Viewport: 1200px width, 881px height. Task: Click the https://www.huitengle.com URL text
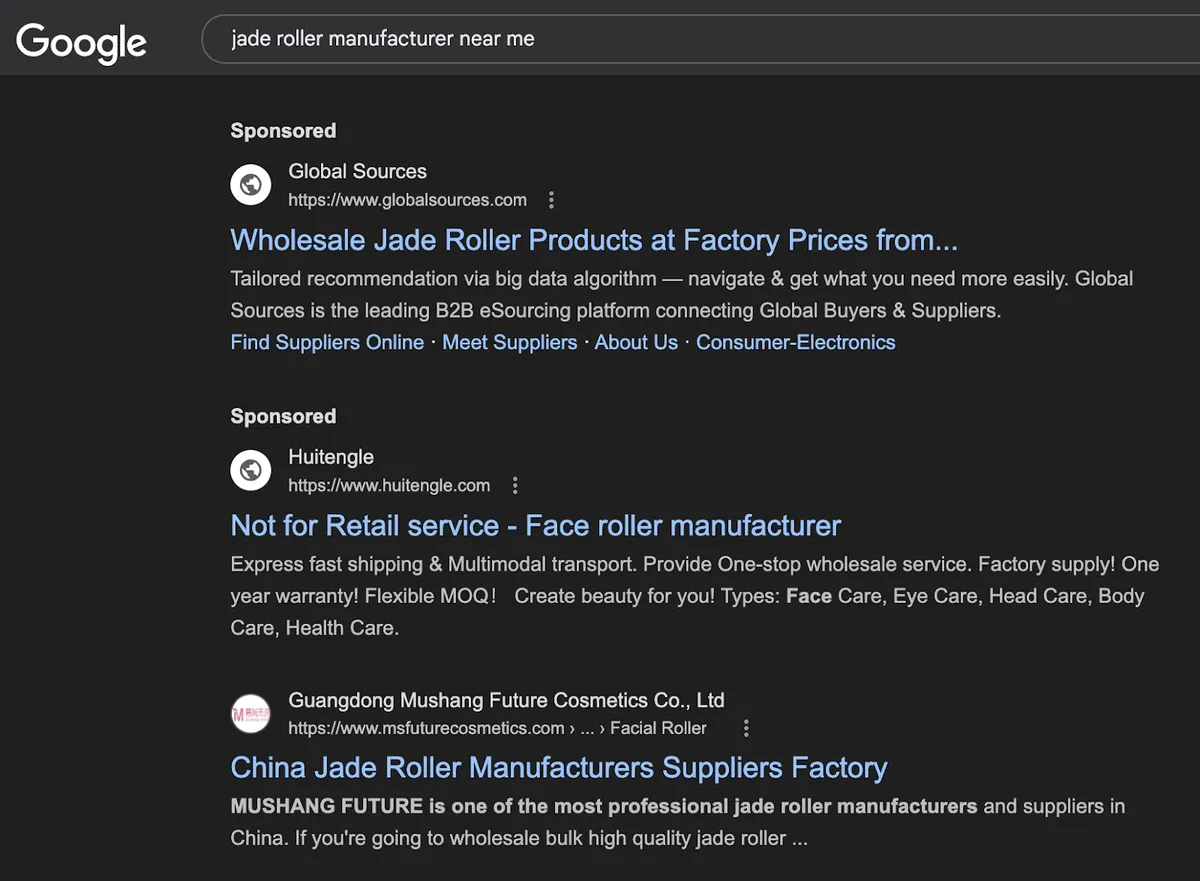389,486
